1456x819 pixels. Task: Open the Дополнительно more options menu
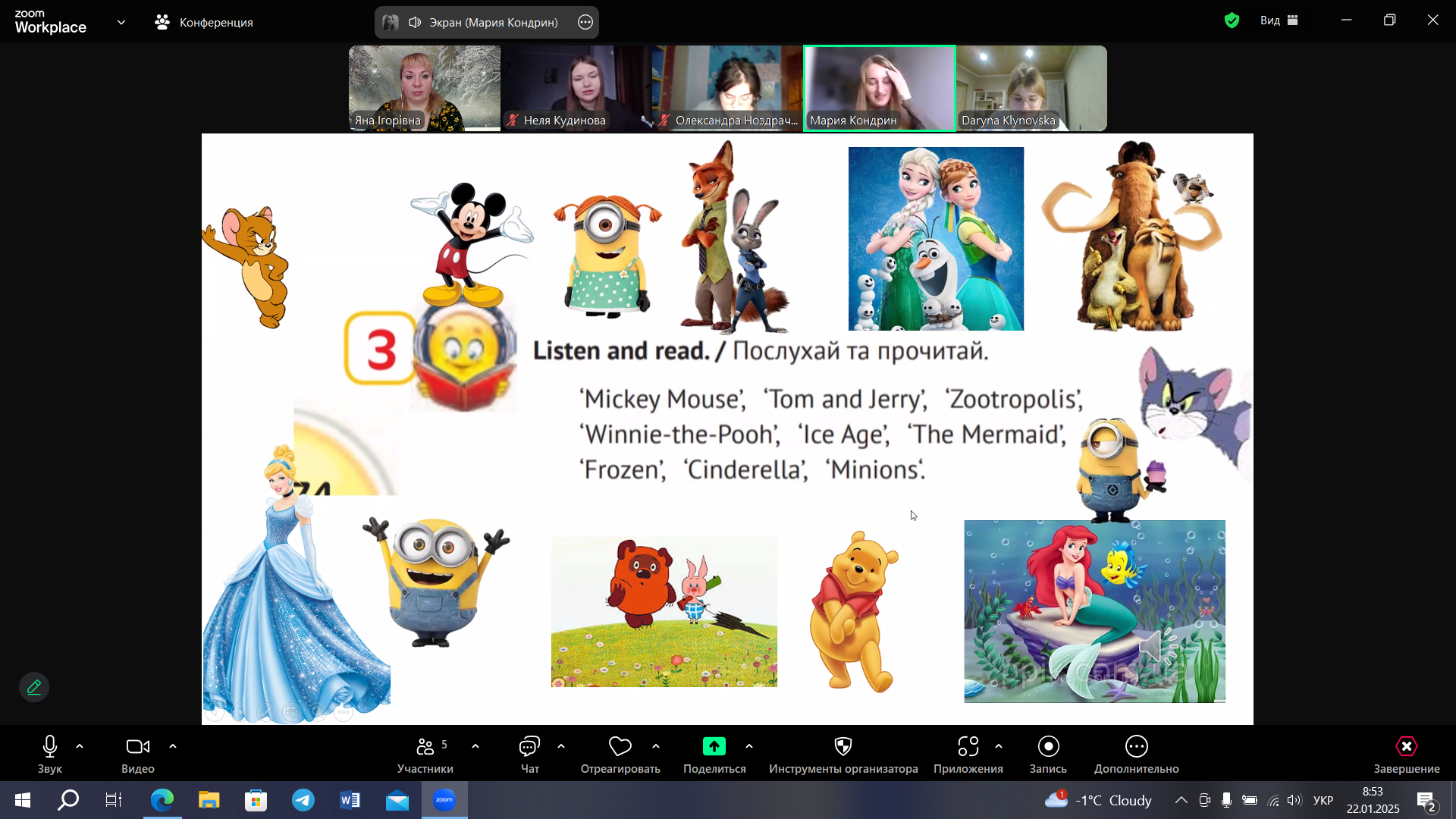click(x=1137, y=755)
